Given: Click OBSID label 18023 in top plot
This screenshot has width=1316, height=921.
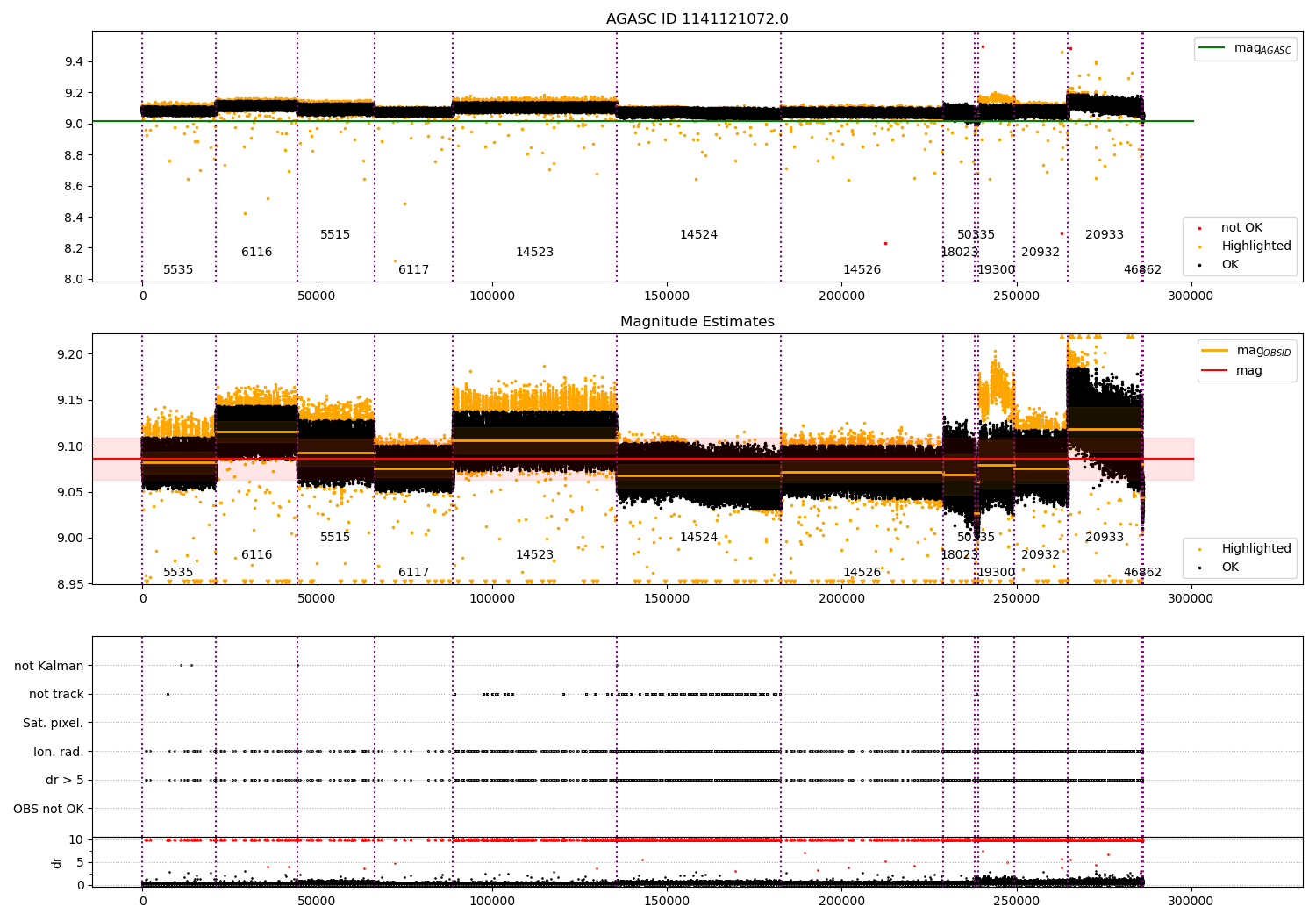Looking at the screenshot, I should tap(960, 253).
